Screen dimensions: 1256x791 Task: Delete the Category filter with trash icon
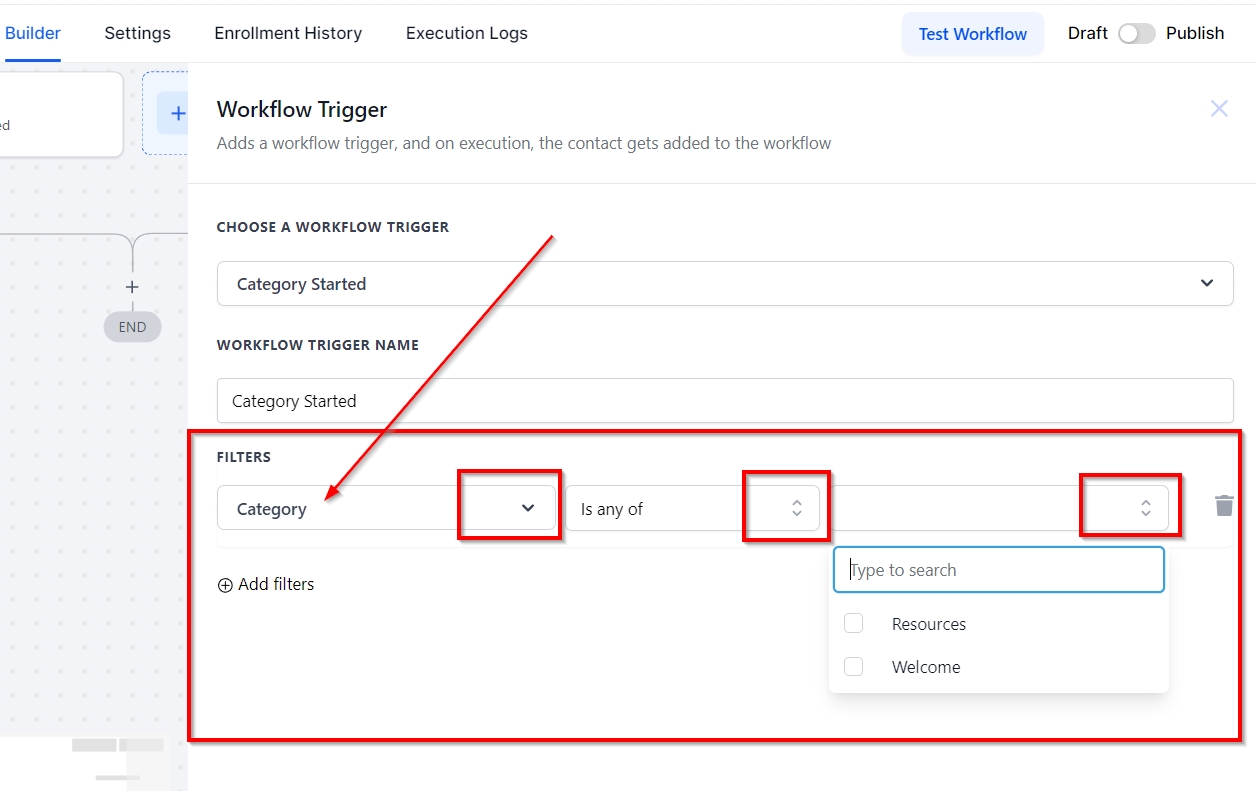1224,506
